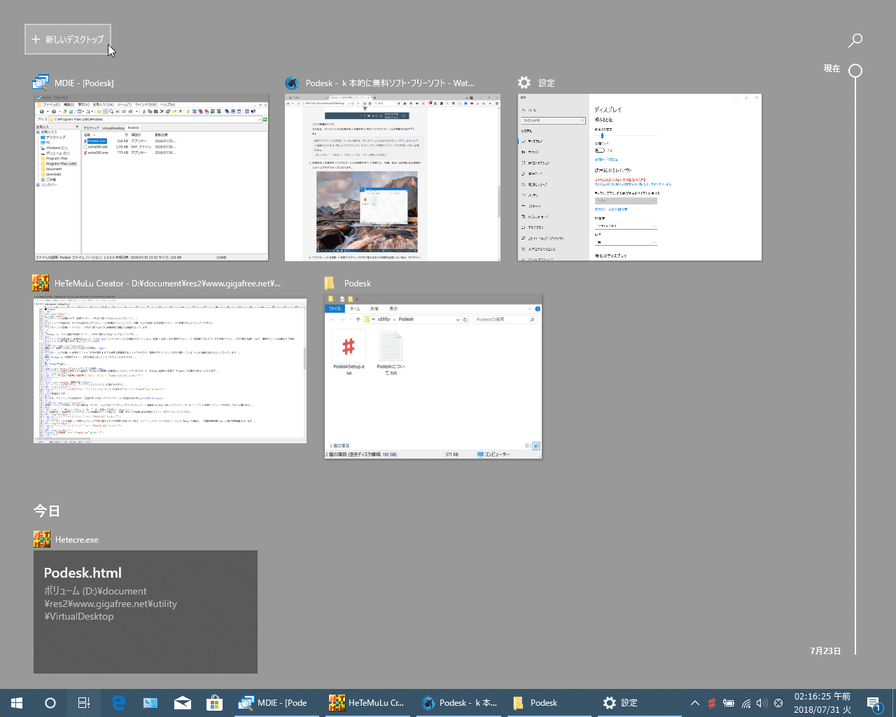
Task: Click the Hetecre.exe icon under 今日
Action: coord(42,539)
